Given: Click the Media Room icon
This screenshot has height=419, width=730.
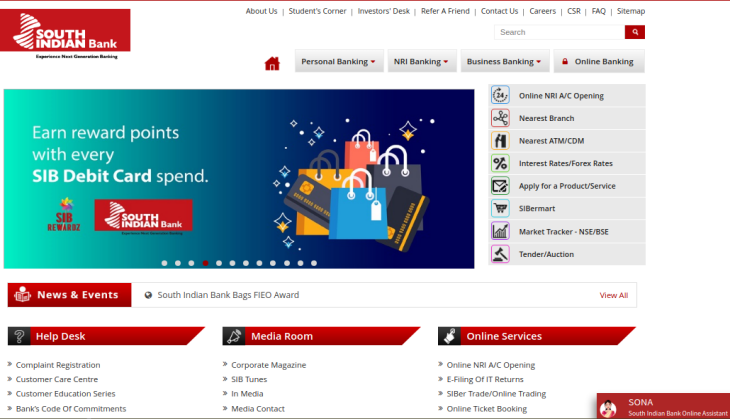Looking at the screenshot, I should (x=234, y=336).
